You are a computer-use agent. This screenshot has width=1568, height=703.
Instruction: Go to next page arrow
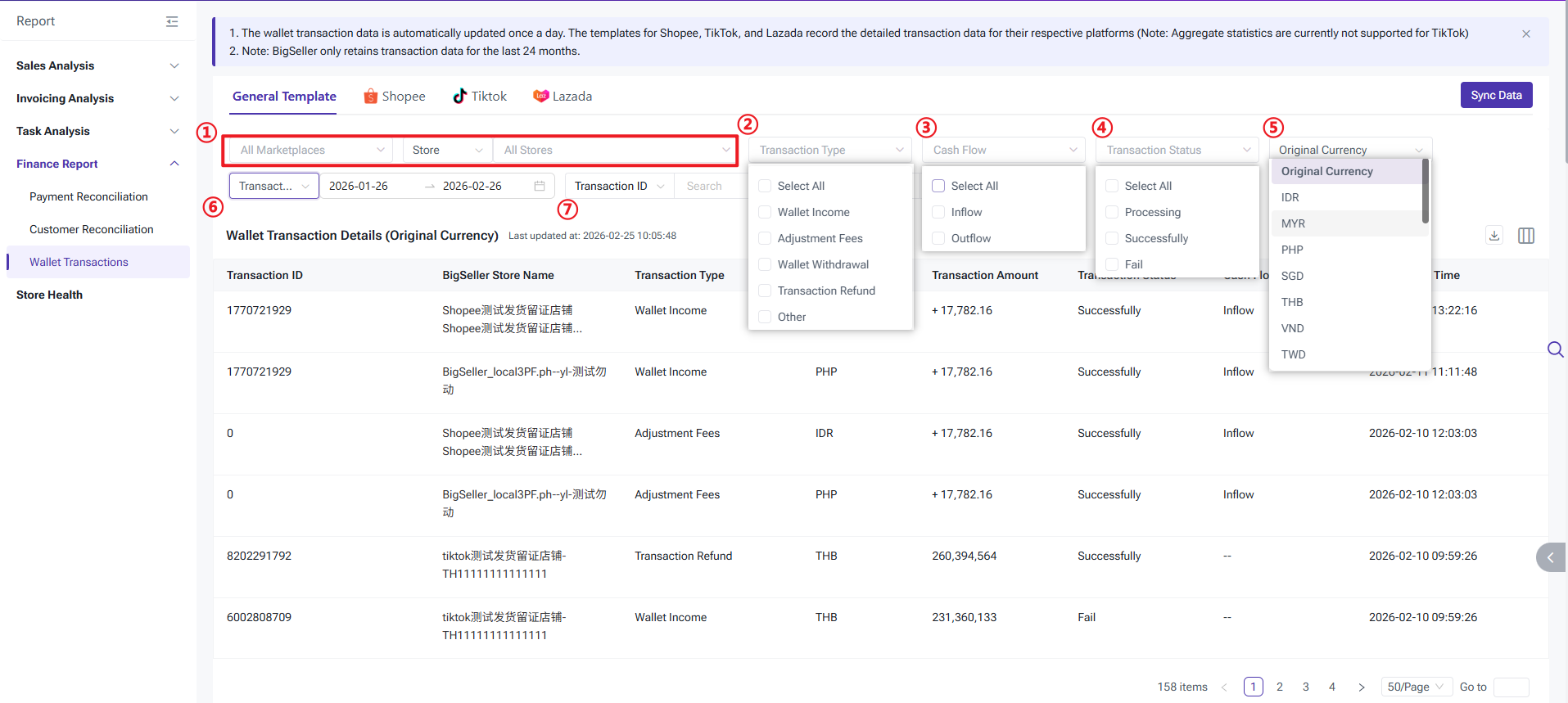[1362, 687]
